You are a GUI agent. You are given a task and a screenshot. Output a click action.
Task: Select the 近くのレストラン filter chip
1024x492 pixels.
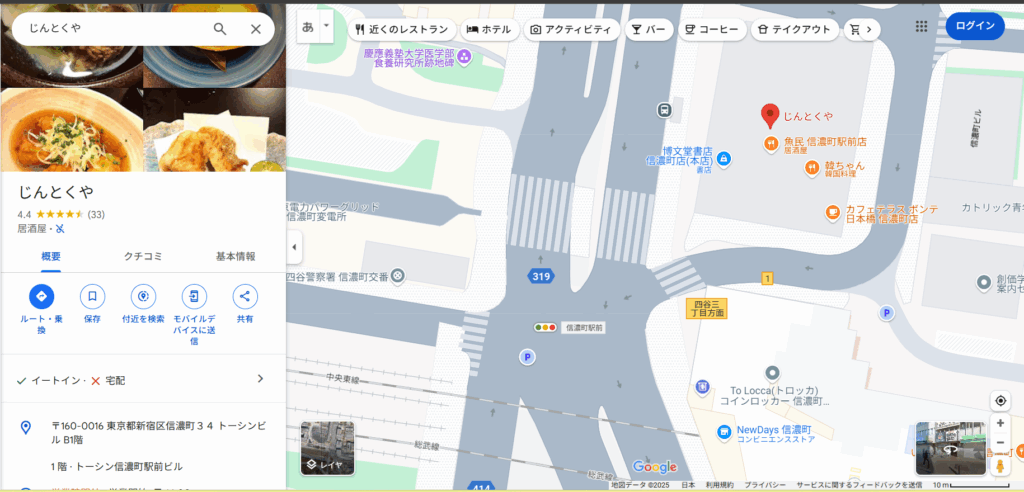(x=402, y=29)
